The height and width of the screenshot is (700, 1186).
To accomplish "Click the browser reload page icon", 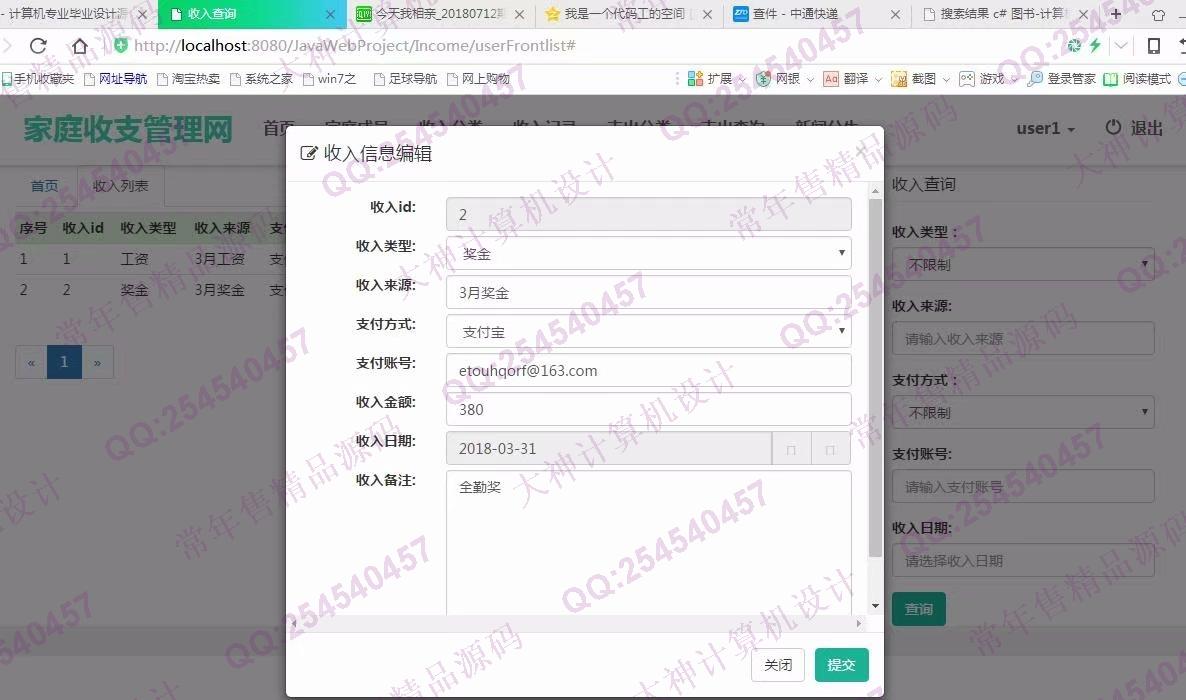I will coord(38,46).
